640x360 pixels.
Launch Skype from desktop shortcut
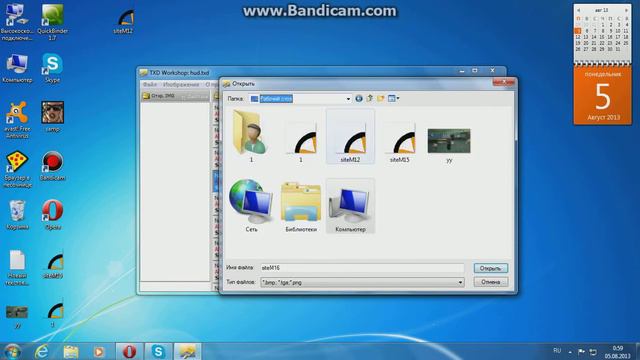pos(52,68)
